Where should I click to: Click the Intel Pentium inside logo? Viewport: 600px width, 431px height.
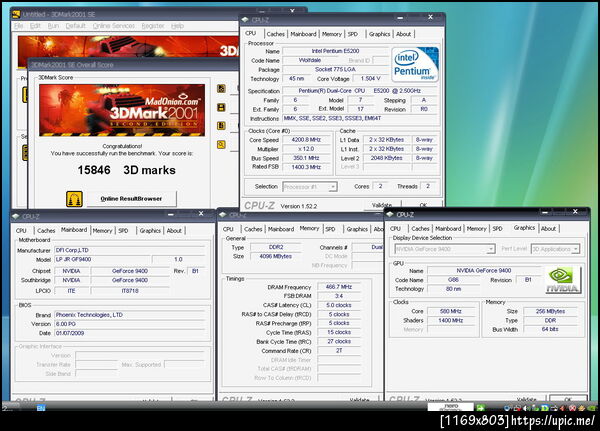point(415,64)
